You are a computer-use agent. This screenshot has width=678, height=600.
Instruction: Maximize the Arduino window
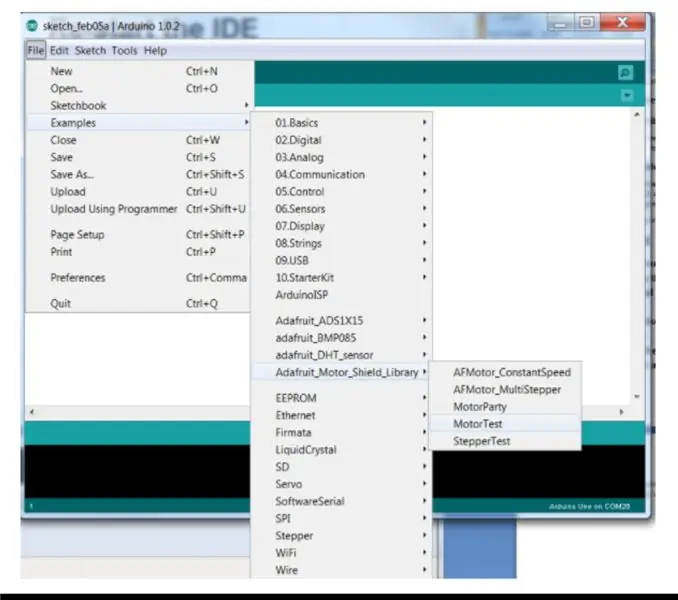(587, 22)
